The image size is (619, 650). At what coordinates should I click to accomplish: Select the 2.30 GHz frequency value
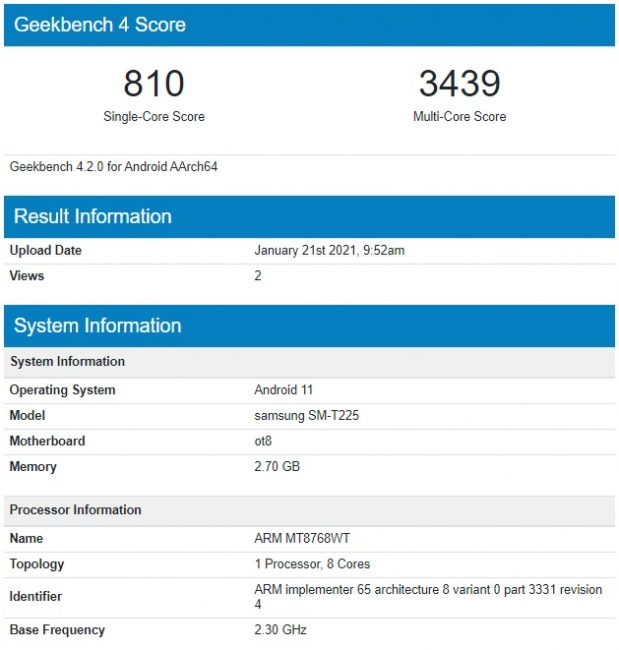coord(280,630)
